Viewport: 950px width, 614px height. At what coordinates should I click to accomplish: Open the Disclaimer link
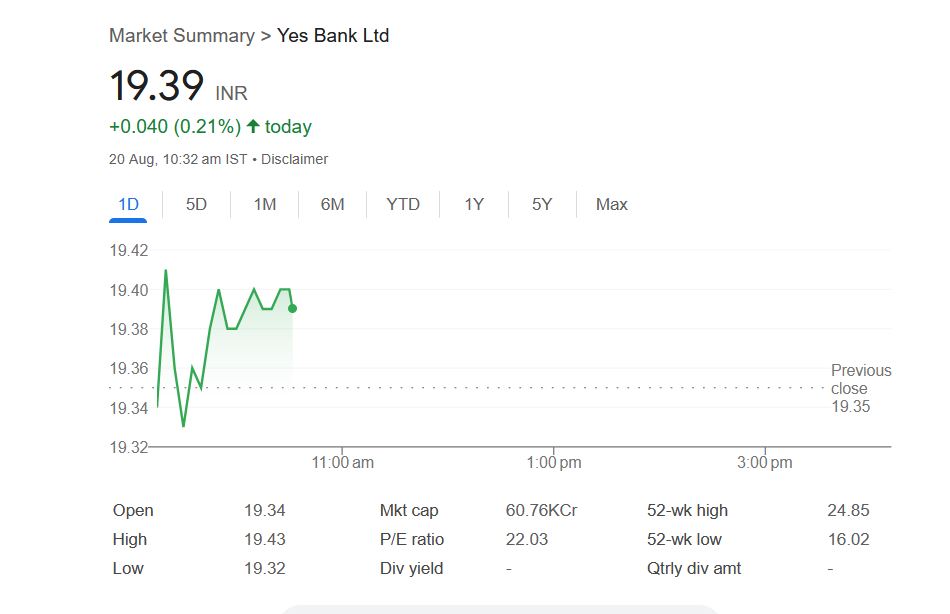click(x=294, y=159)
